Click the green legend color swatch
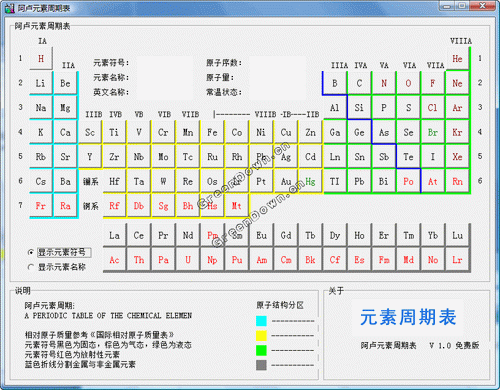The image size is (500, 390). 261,350
